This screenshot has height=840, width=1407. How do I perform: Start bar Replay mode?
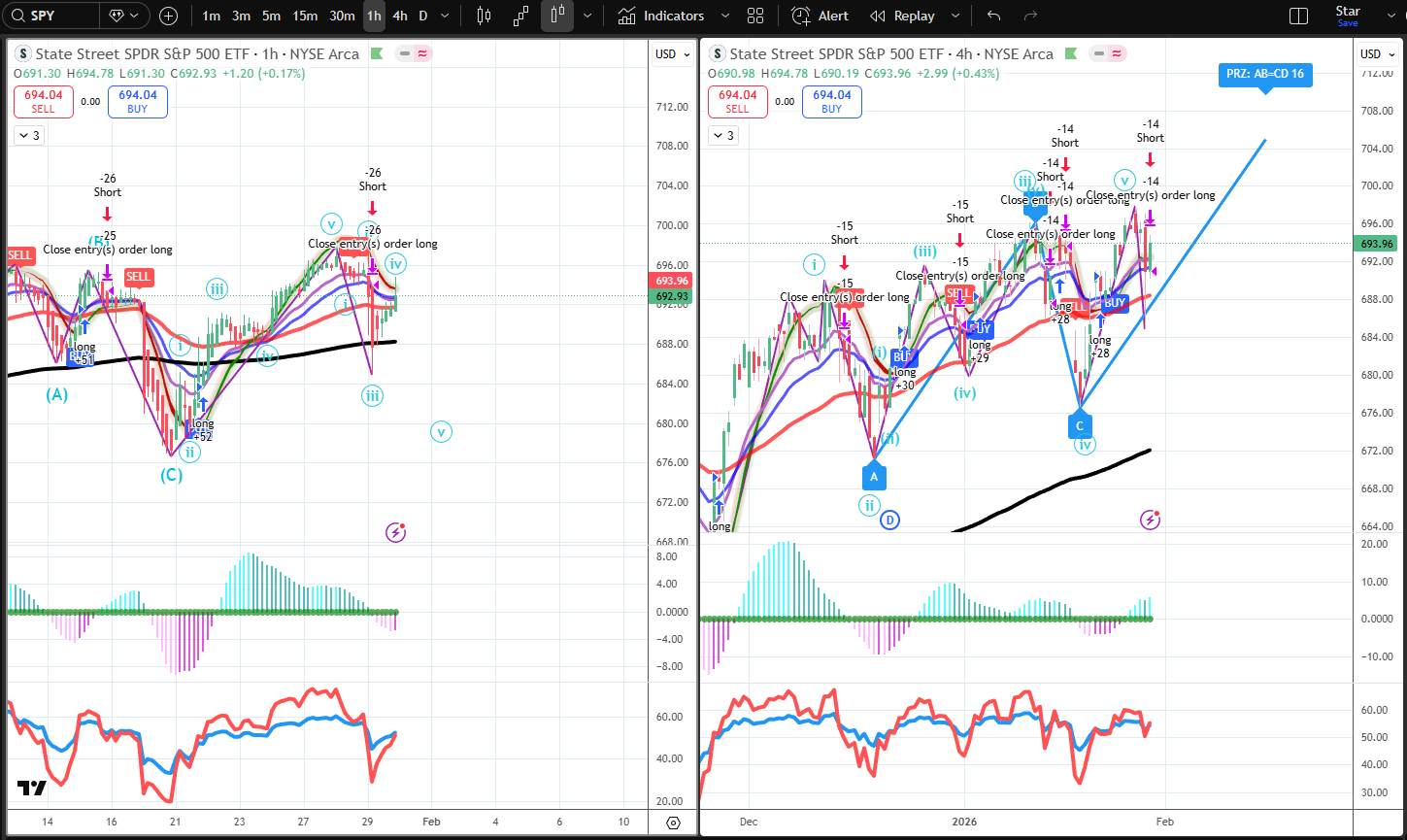click(902, 16)
